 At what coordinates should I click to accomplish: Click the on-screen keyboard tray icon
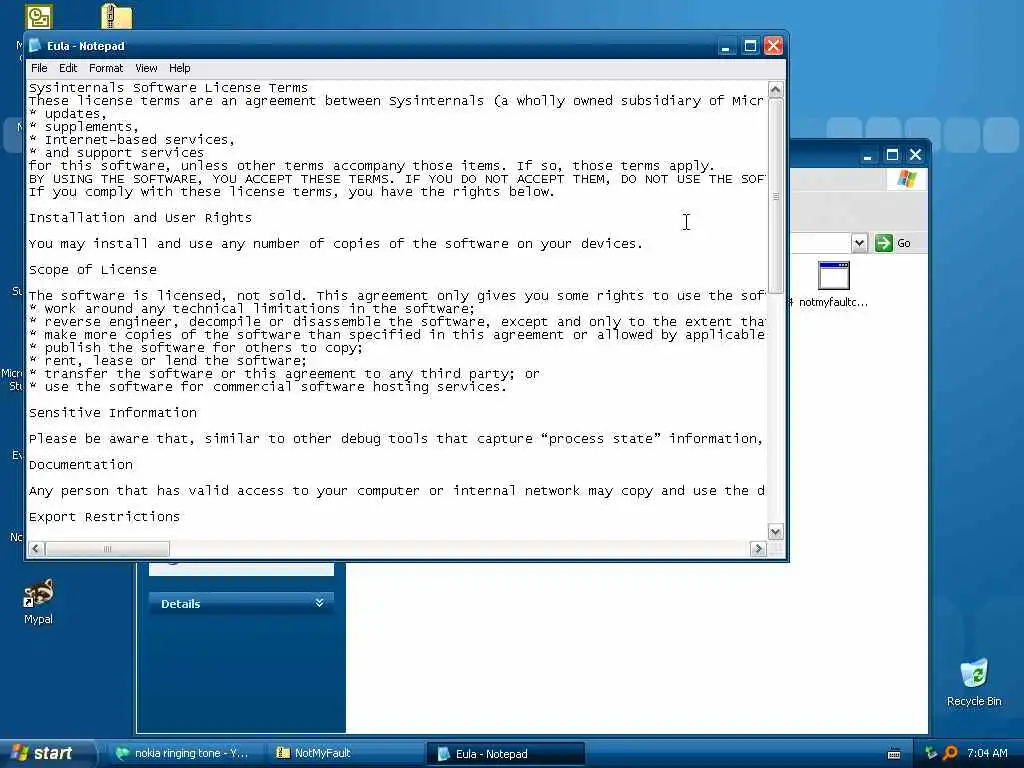pyautogui.click(x=894, y=754)
